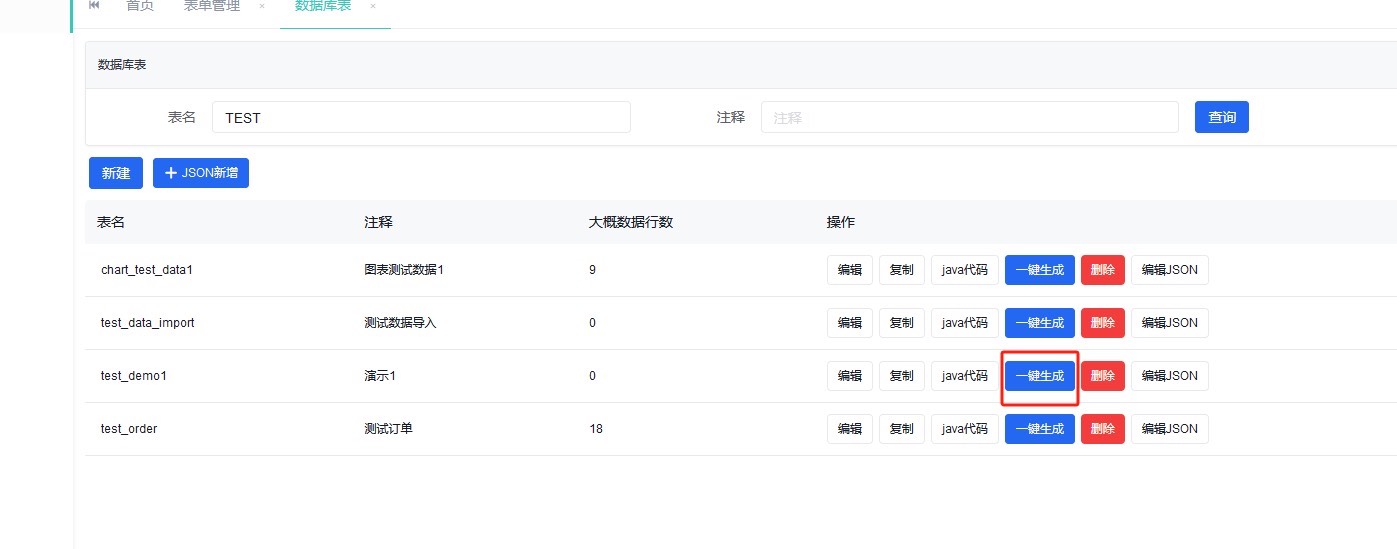Click the 新建 button
Viewport: 1397px width, 549px height.
pos(116,173)
